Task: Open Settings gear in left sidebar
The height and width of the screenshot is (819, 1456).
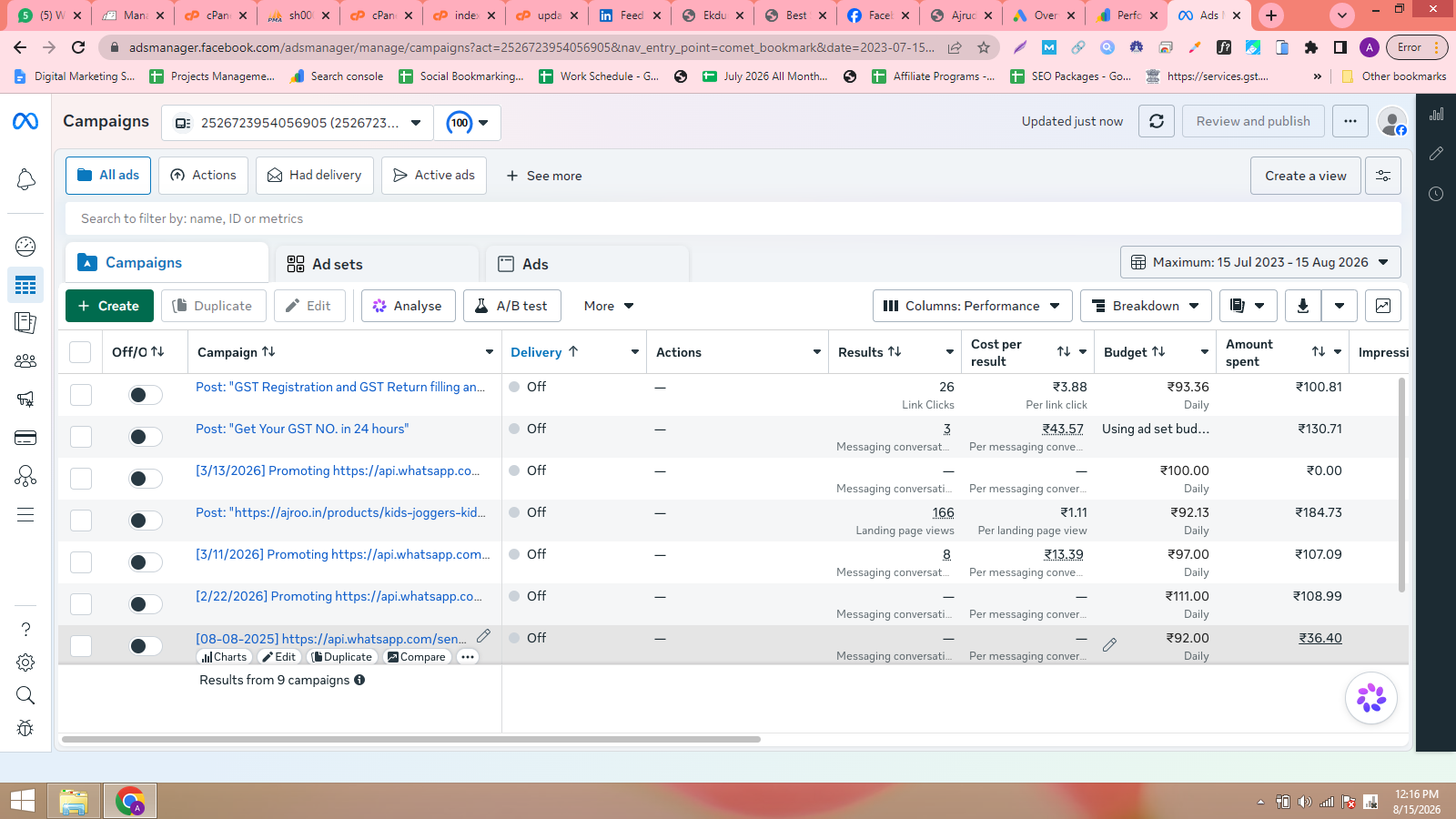Action: (25, 662)
